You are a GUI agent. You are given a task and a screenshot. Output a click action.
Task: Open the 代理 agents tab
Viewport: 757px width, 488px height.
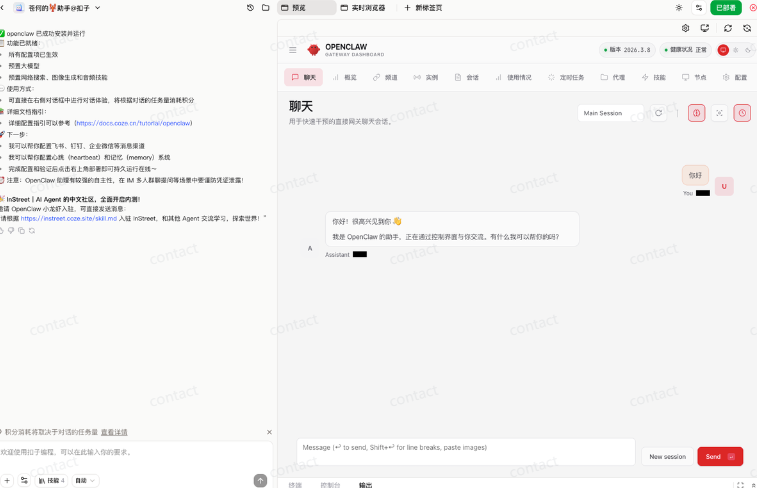click(x=613, y=77)
